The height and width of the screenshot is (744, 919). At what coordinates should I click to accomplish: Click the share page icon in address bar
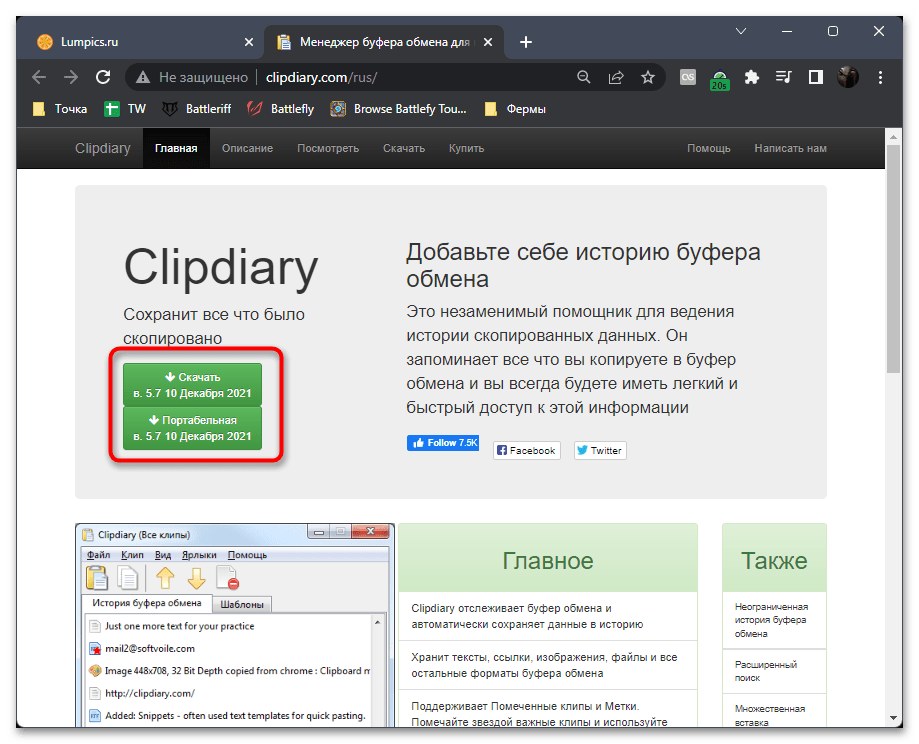(x=616, y=77)
